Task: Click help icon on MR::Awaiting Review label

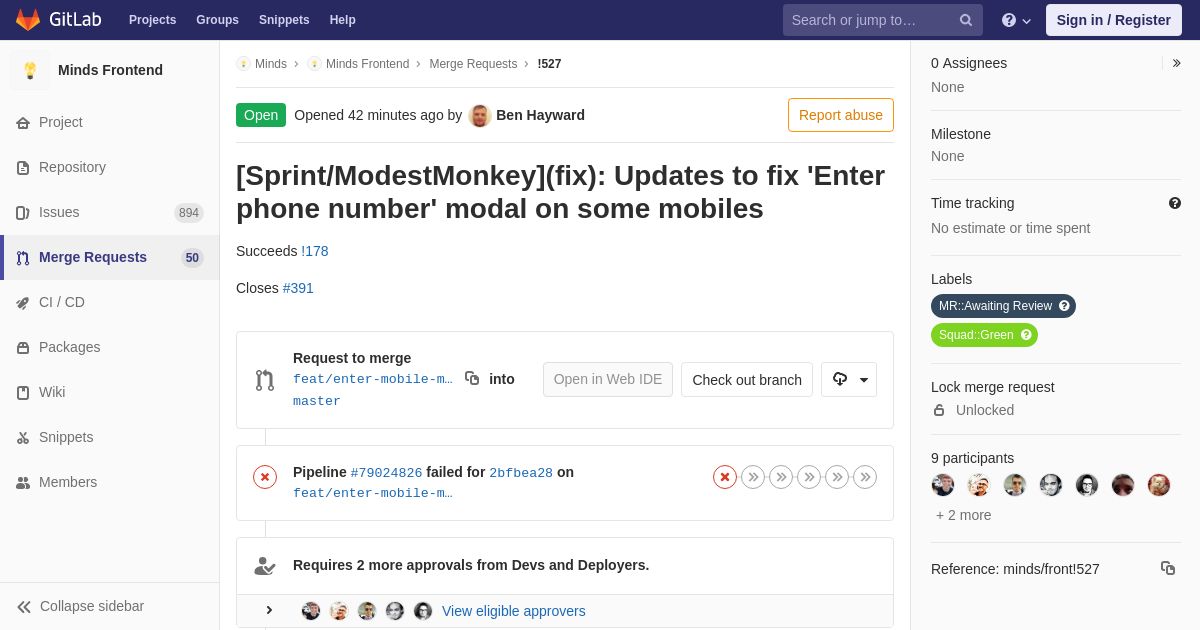Action: 1064,306
